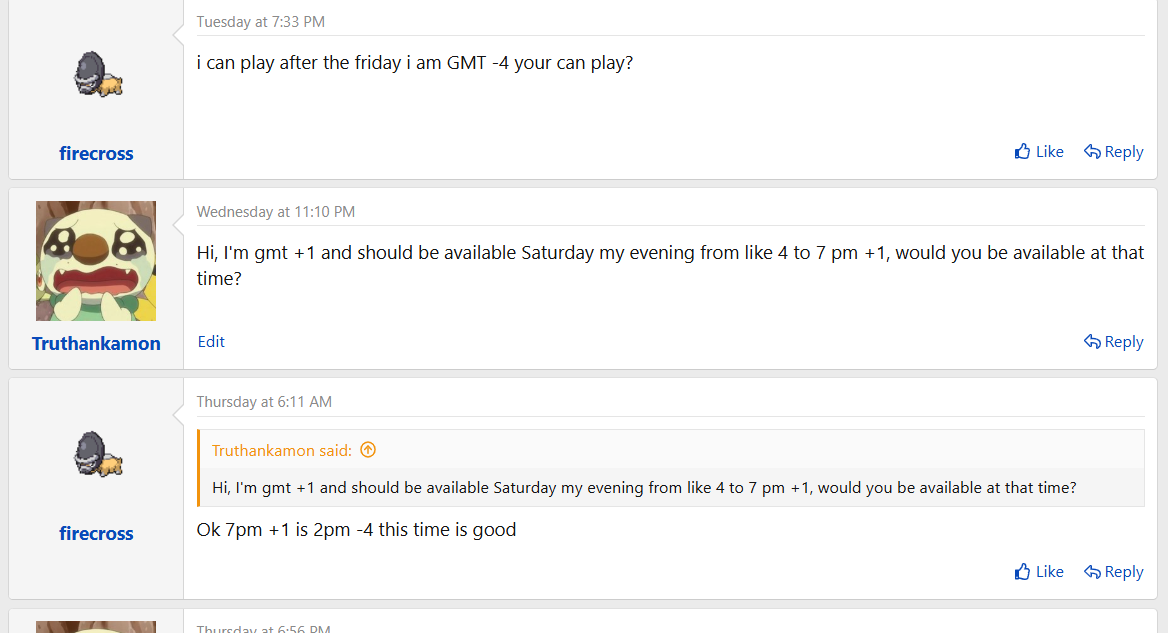Click the thumbs-up Like icon on Tuesday's post

[x=1022, y=152]
